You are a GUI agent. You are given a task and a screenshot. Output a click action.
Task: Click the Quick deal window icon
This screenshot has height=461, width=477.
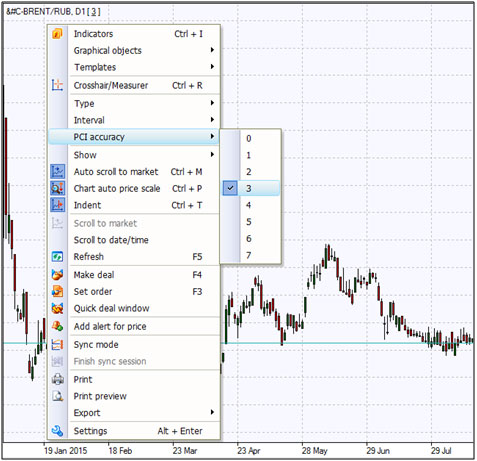click(57, 308)
